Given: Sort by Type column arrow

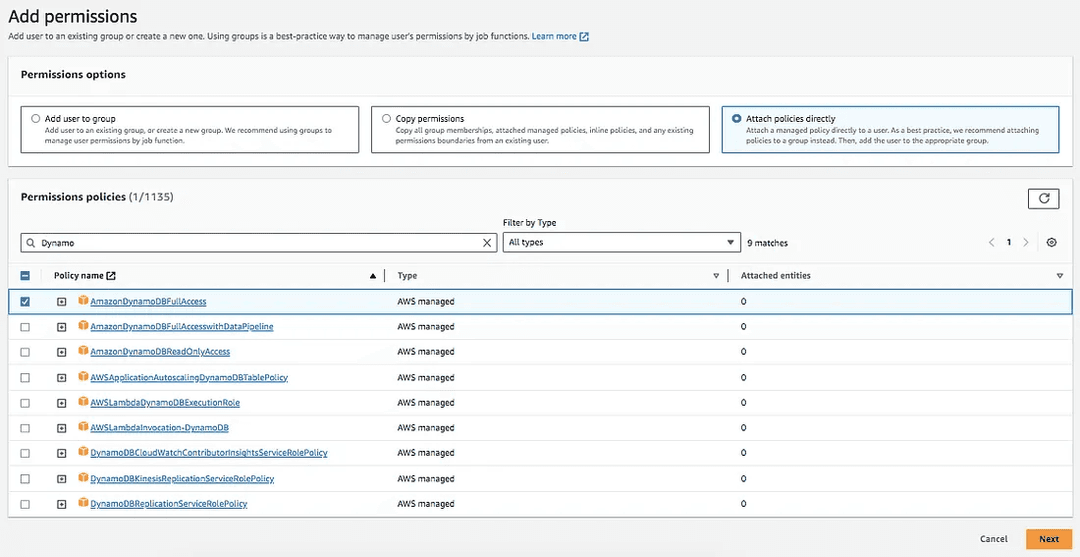Looking at the screenshot, I should [x=716, y=276].
